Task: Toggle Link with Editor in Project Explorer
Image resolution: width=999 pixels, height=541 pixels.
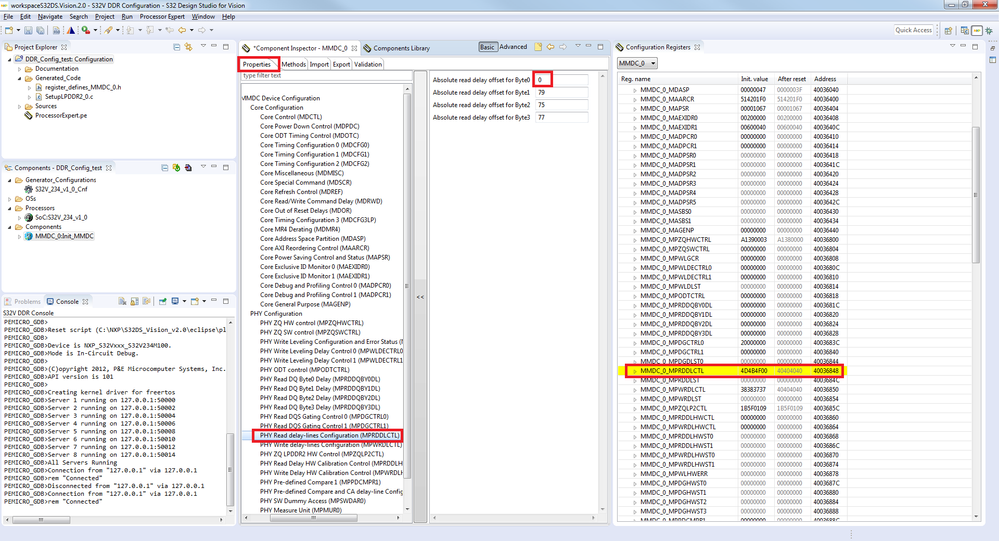Action: click(x=188, y=47)
